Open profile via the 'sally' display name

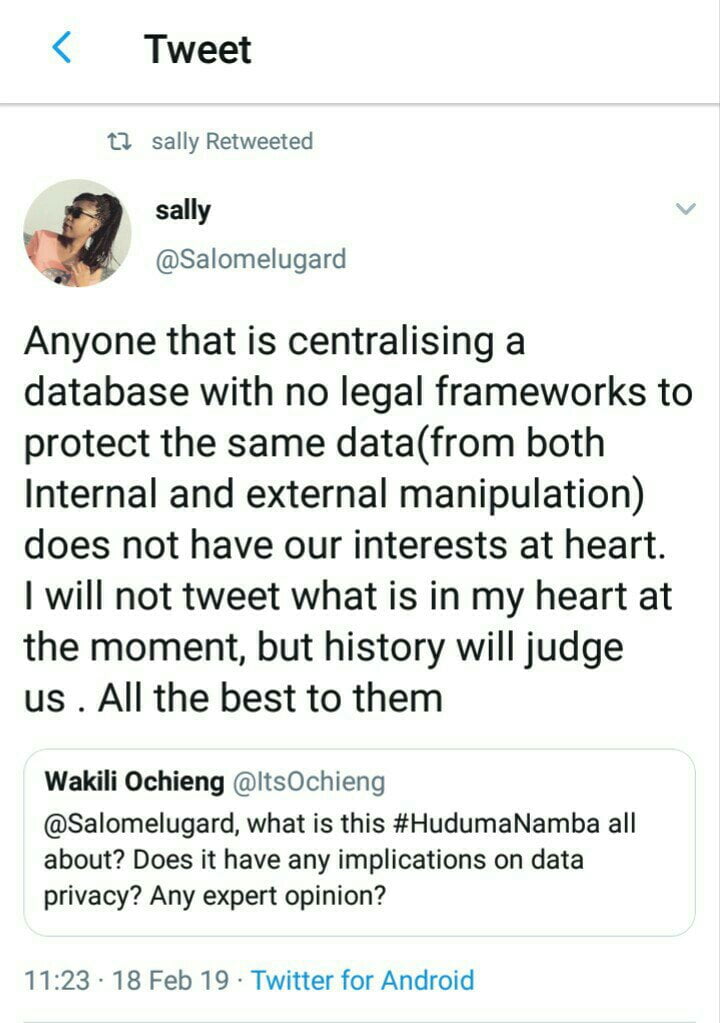pos(183,211)
